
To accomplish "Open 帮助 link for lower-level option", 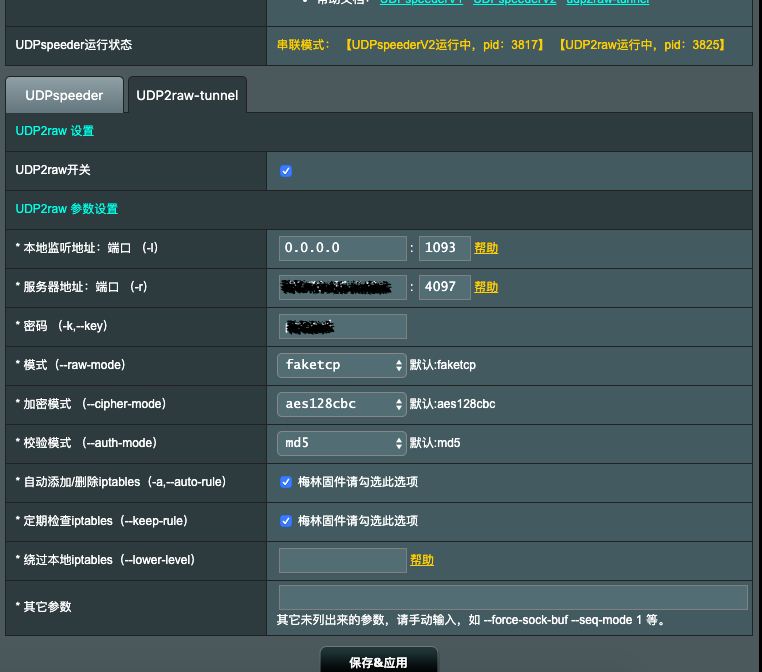I will click(x=422, y=560).
